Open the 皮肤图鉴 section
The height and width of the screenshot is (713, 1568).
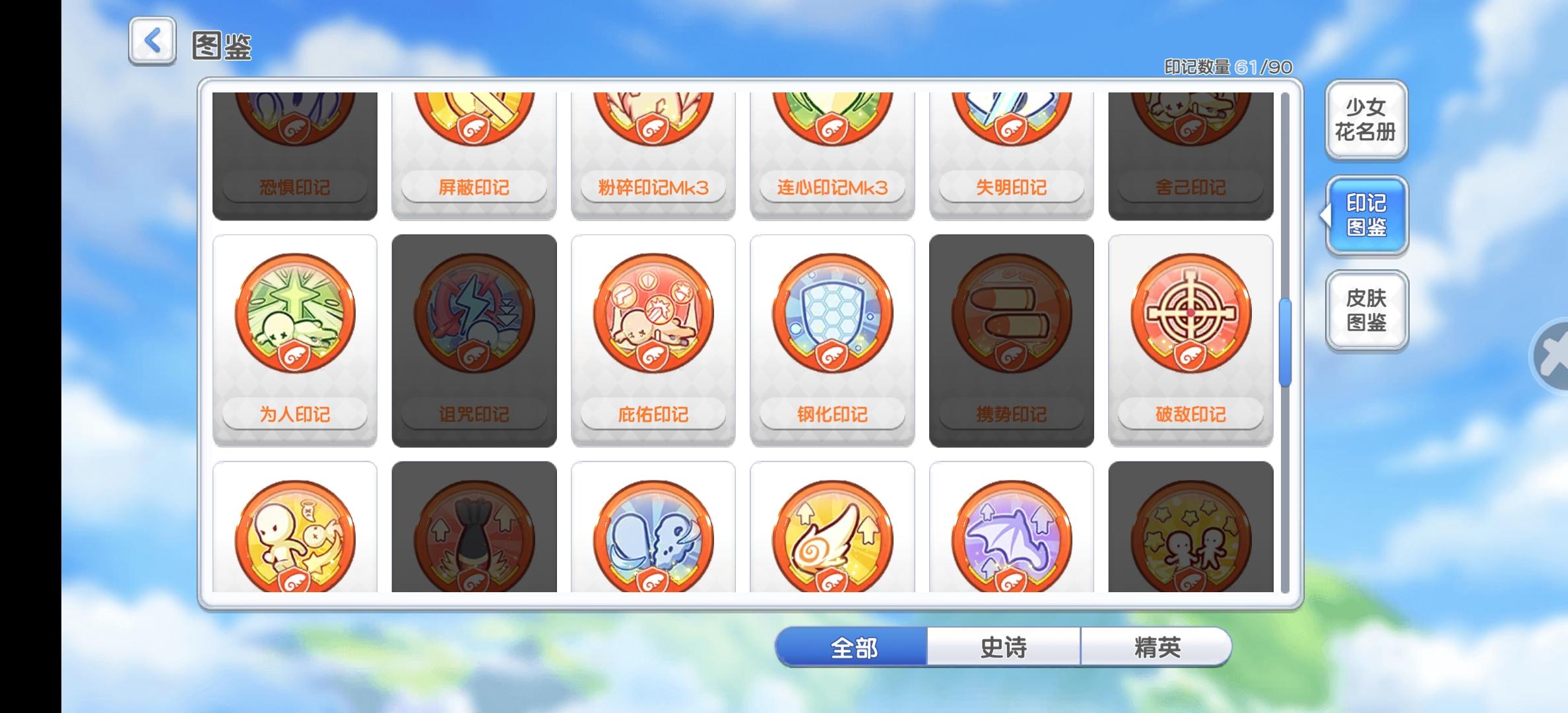coord(1366,310)
